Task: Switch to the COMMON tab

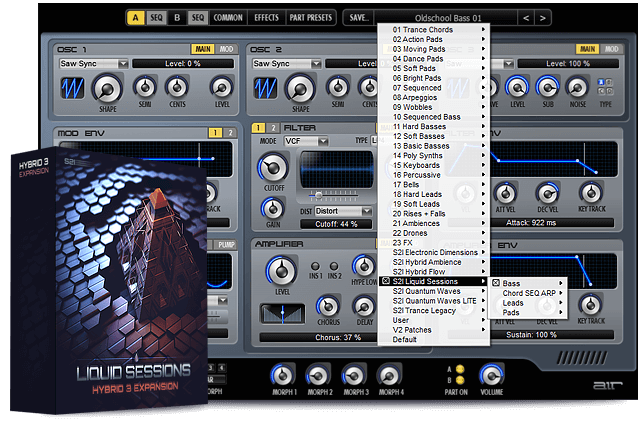Action: [x=228, y=18]
